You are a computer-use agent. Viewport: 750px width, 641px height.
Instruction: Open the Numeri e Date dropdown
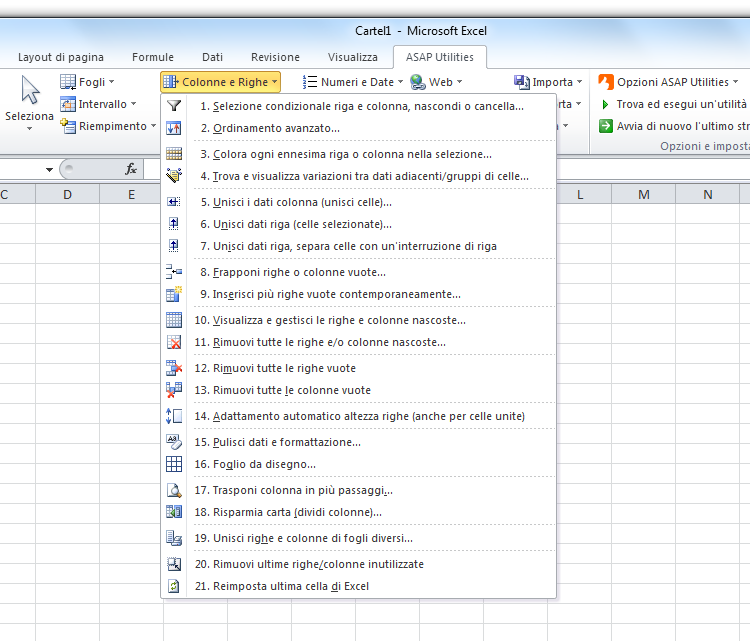353,82
